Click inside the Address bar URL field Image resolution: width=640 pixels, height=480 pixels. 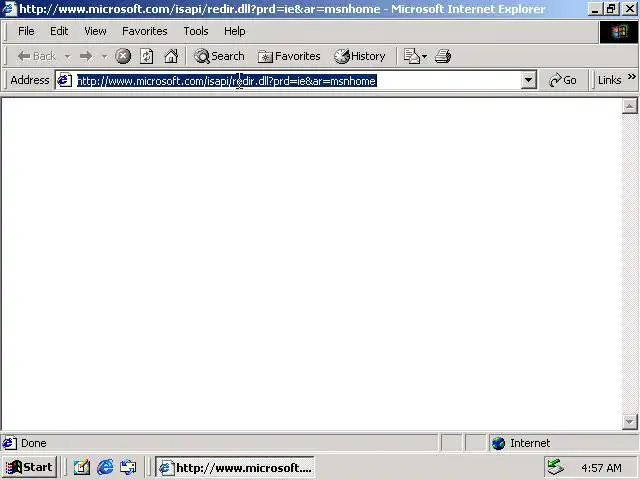click(x=298, y=80)
